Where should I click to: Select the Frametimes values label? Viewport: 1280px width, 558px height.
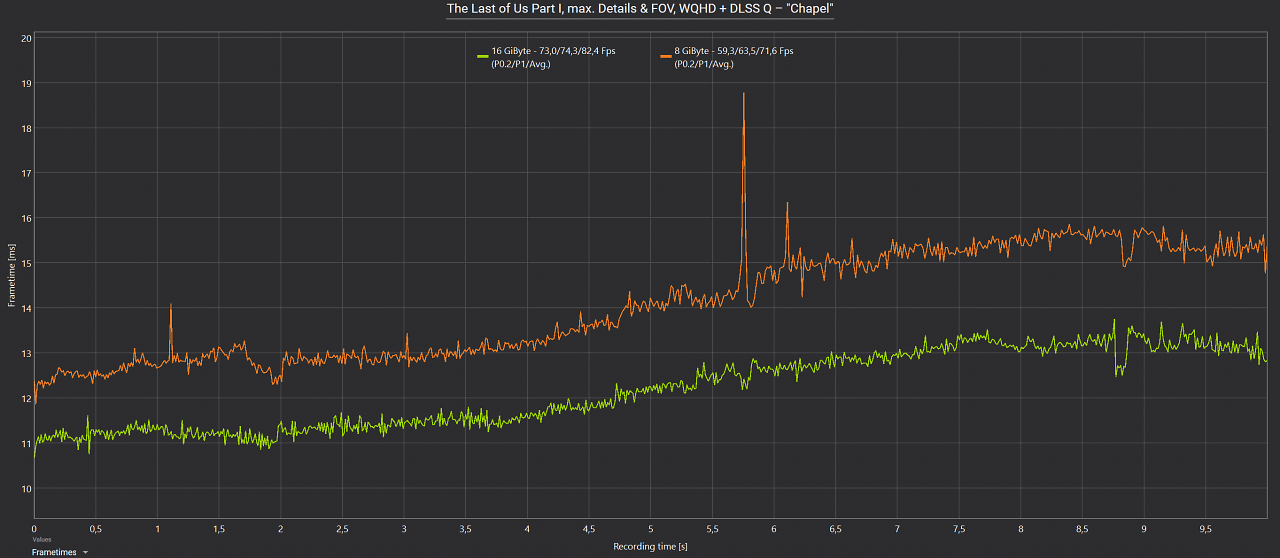54,552
